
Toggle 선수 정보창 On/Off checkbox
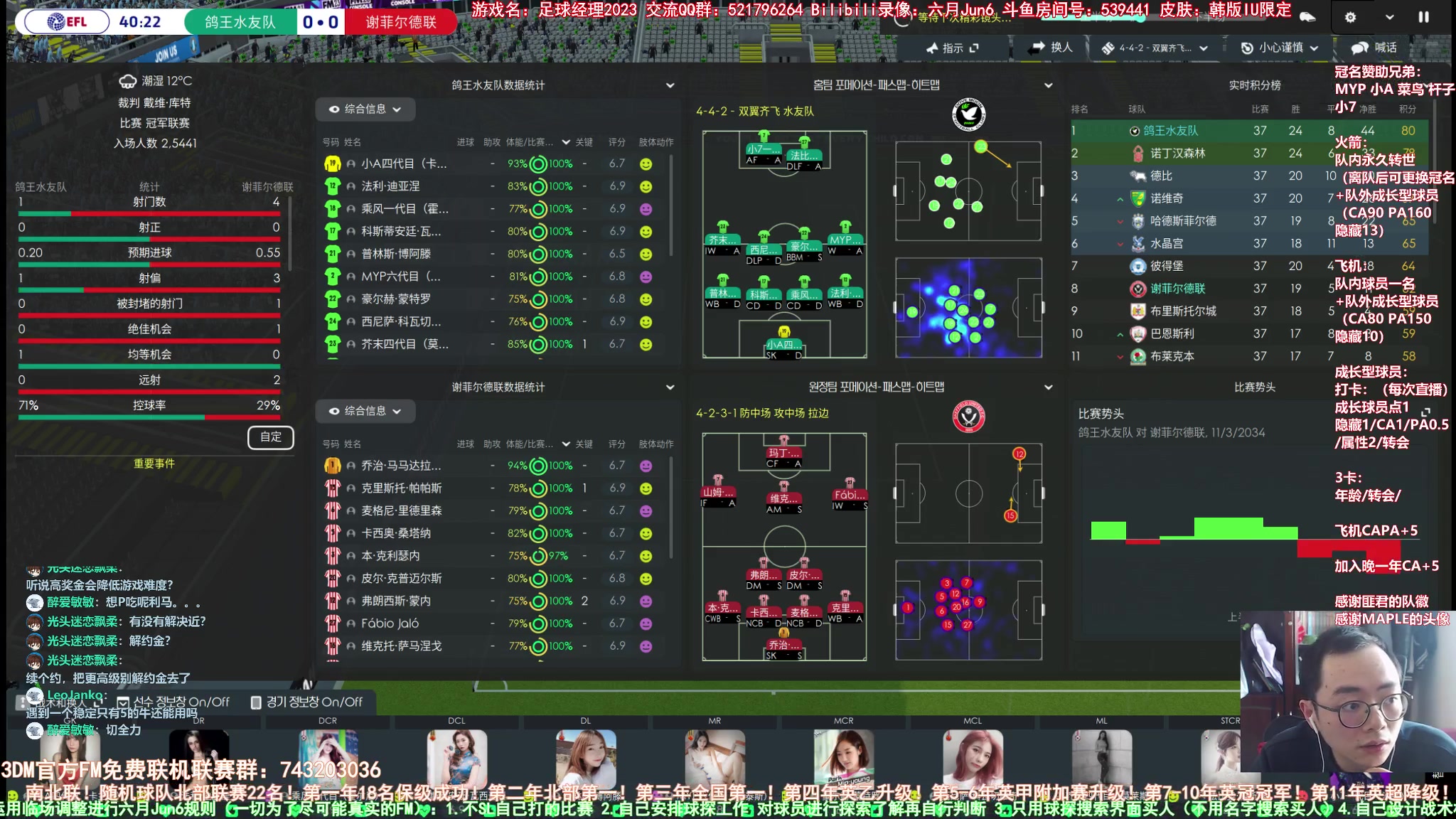click(x=123, y=702)
